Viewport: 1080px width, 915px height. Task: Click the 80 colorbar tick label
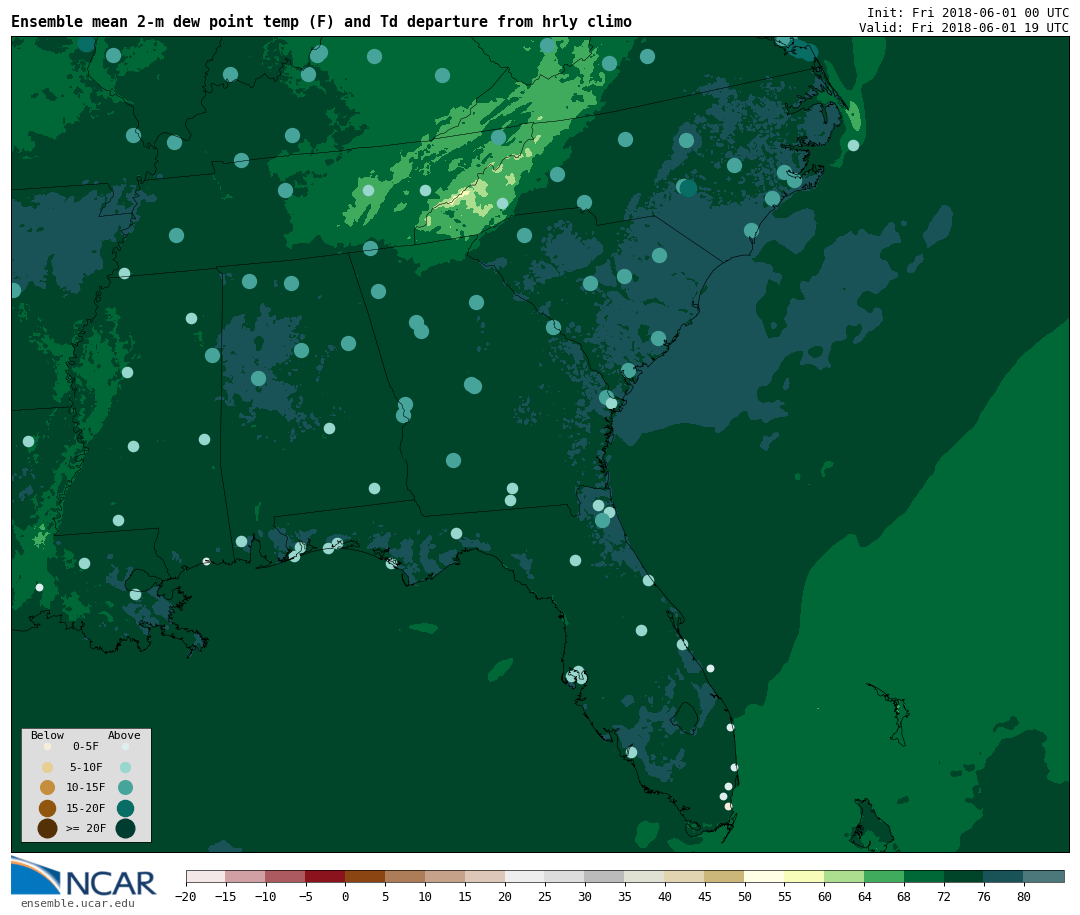(1024, 897)
